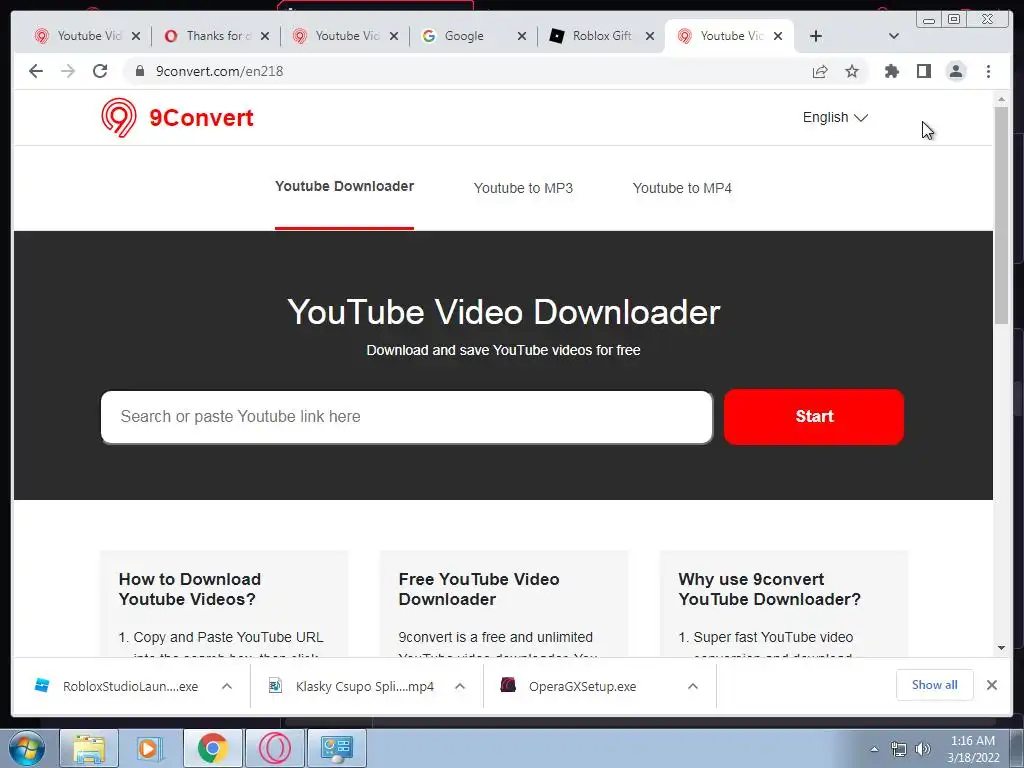Screen dimensions: 1024x768
Task: Close the Google tab
Action: 522,36
